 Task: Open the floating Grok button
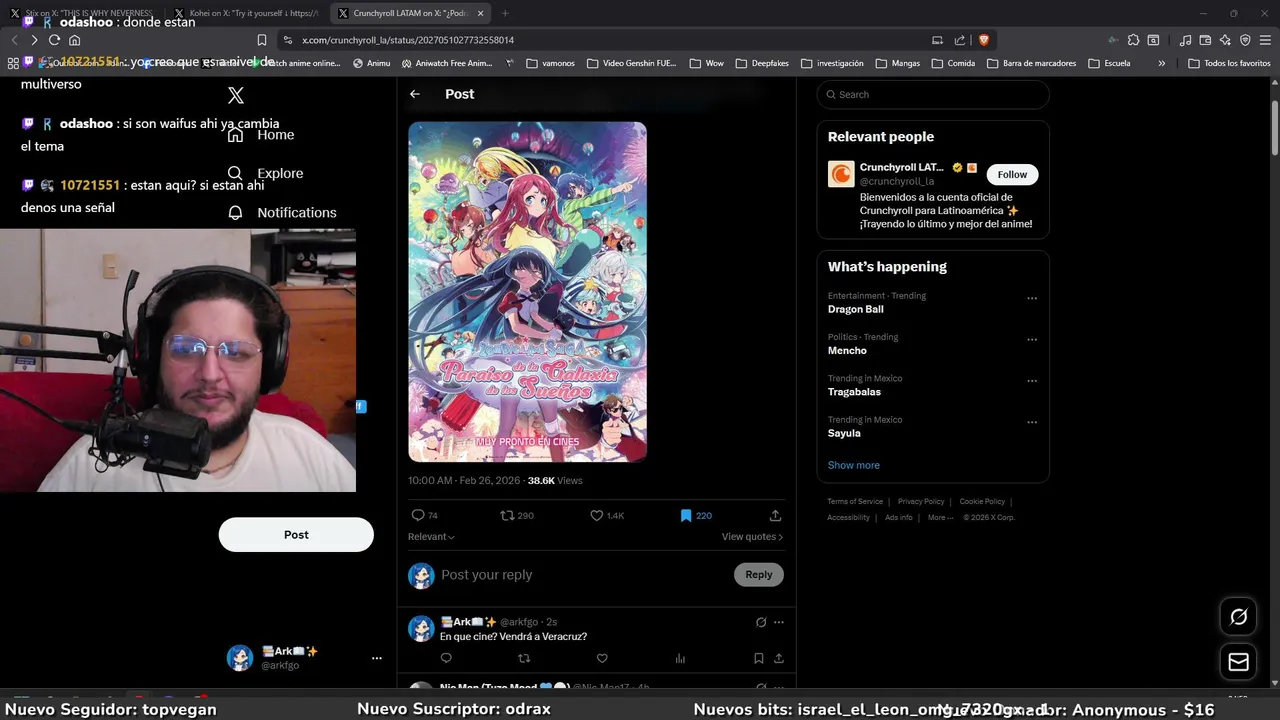1238,617
